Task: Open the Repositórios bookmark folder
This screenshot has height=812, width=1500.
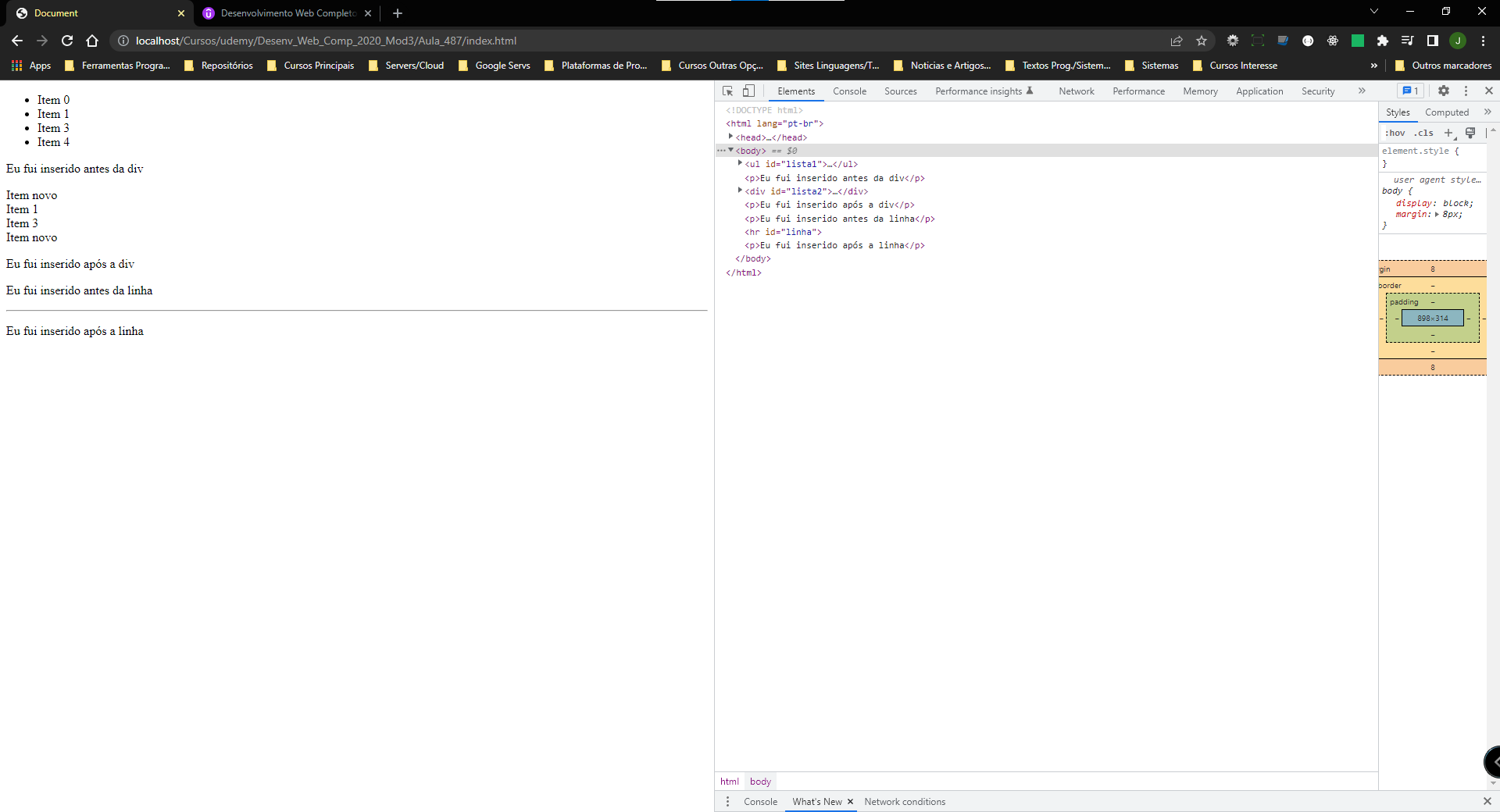Action: point(219,66)
